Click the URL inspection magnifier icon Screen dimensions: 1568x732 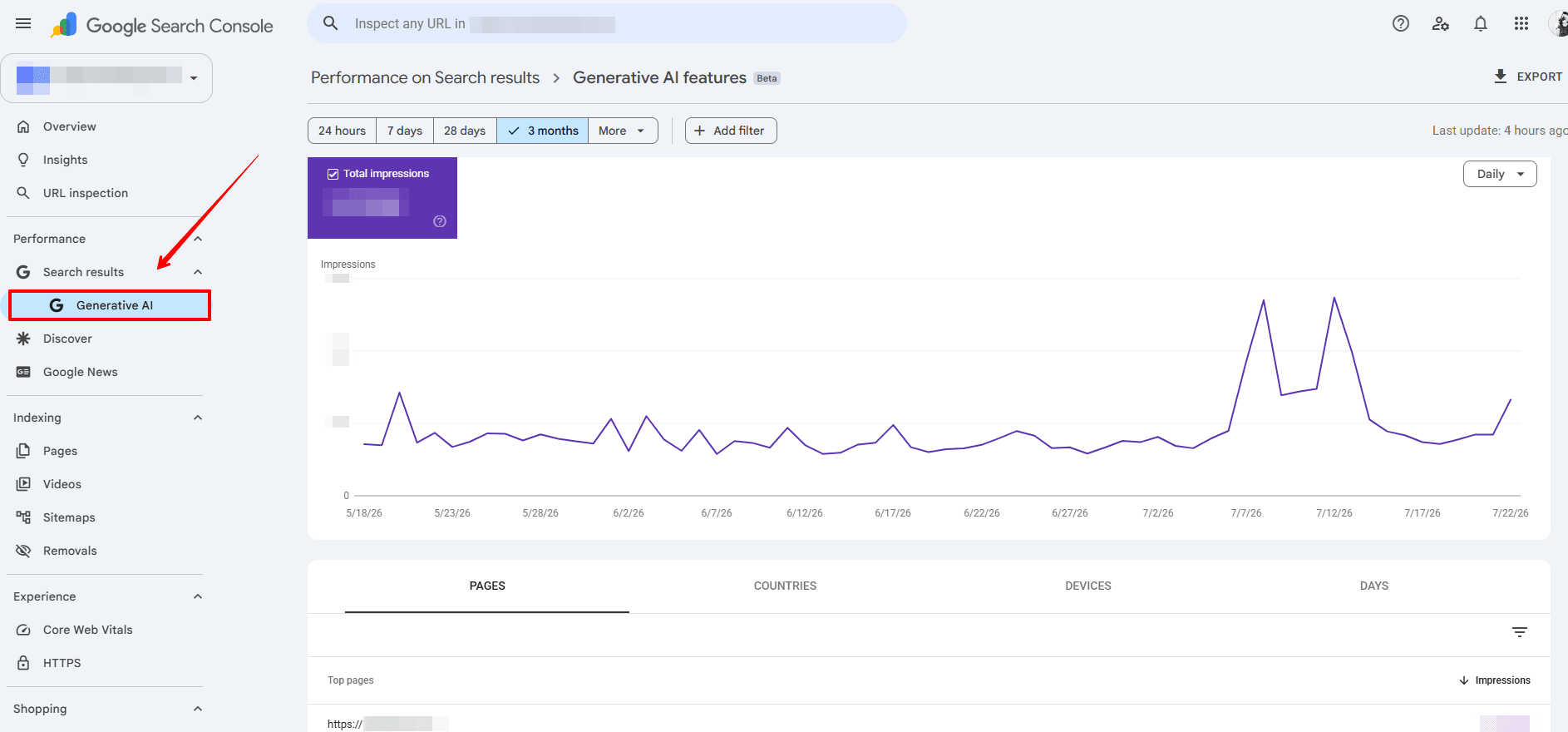tap(23, 193)
